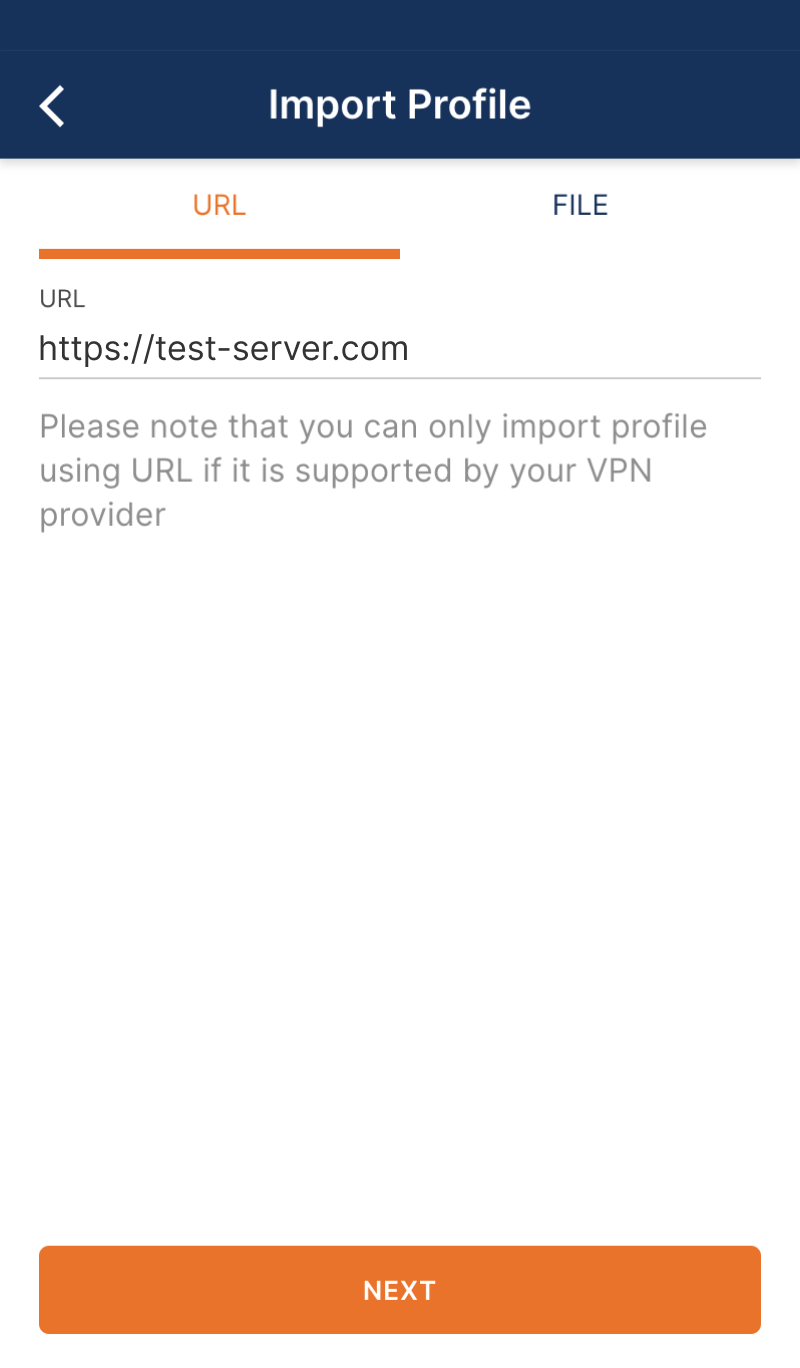Tap the NEXT button
This screenshot has width=800, height=1368.
tap(400, 1290)
